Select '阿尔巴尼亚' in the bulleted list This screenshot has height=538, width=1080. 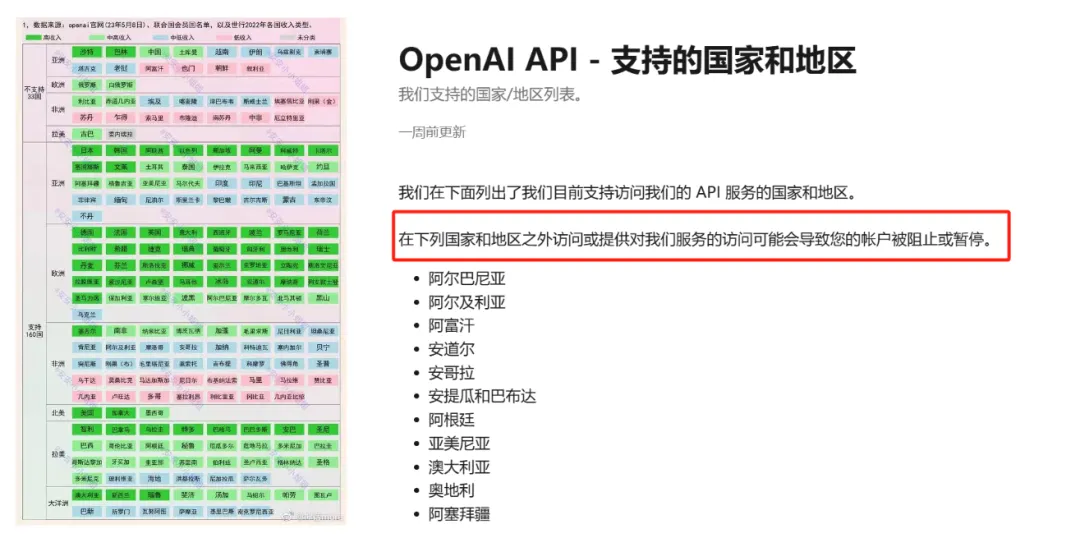467,280
